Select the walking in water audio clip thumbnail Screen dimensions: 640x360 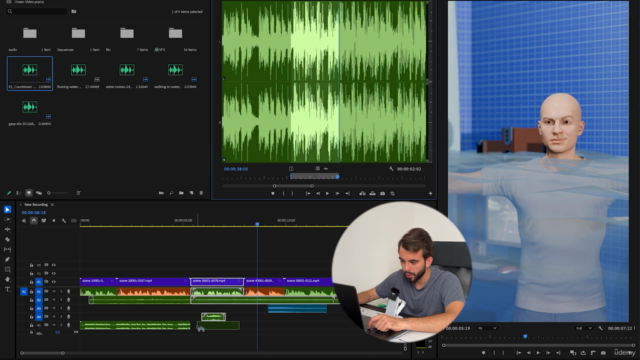176,70
